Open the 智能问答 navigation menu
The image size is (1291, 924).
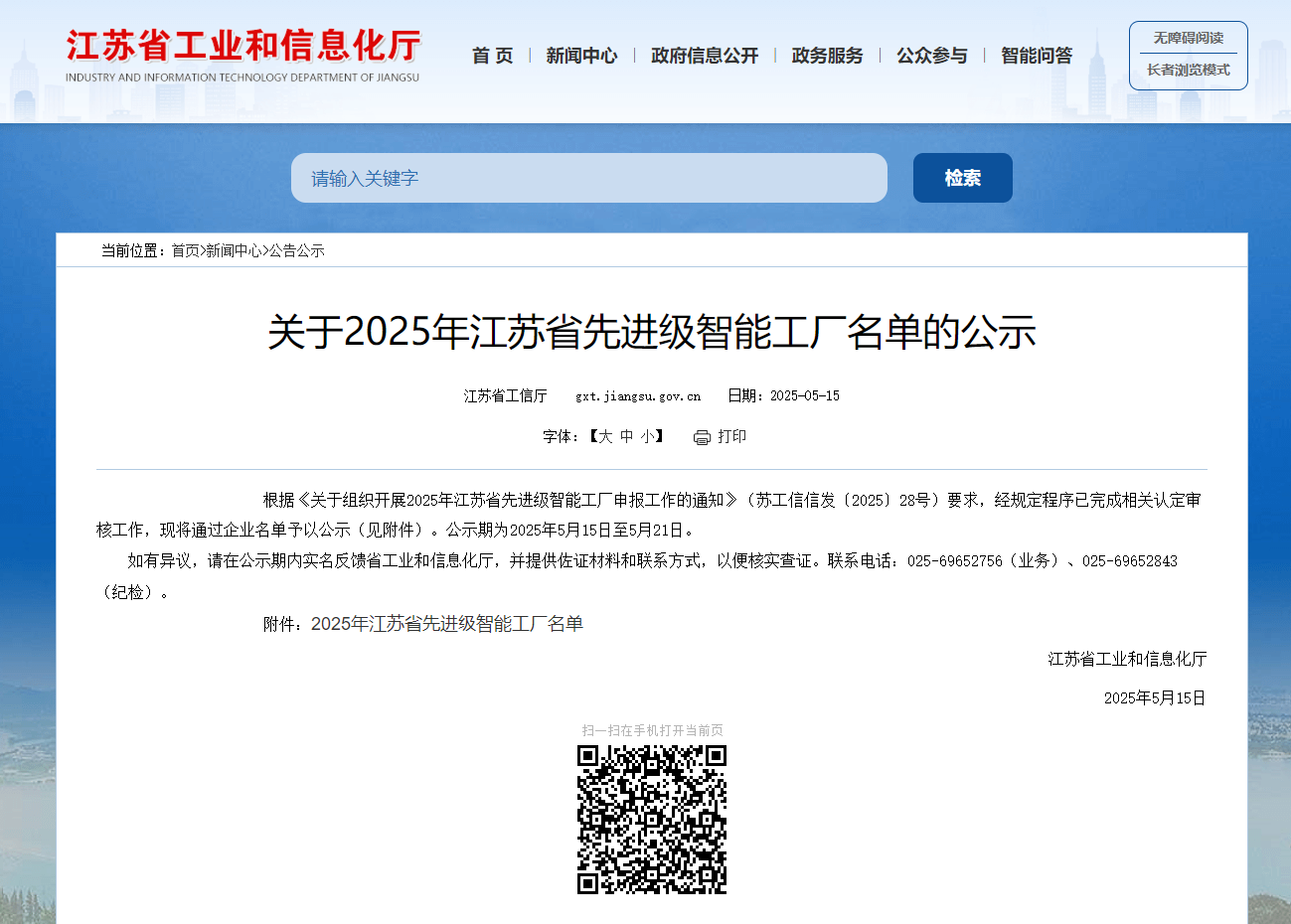pos(1037,56)
